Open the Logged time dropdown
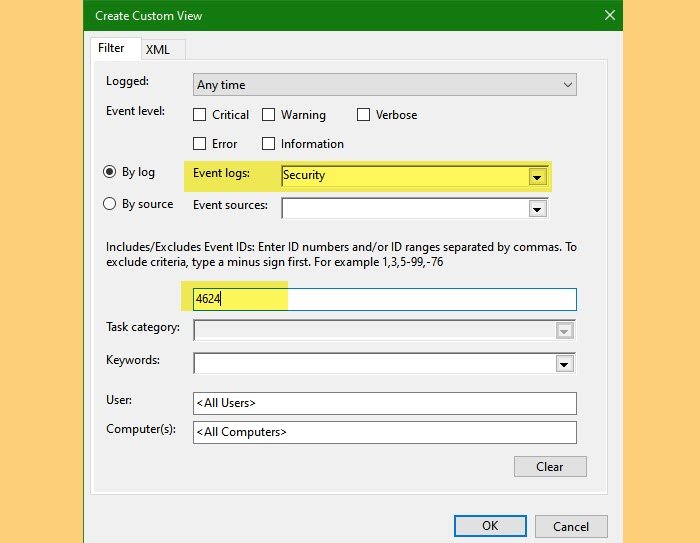700x543 pixels. click(384, 85)
